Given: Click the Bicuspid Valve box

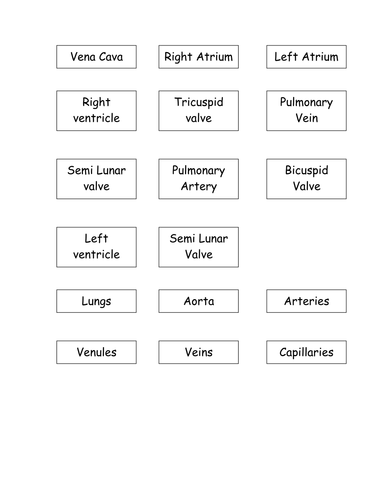Looking at the screenshot, I should (306, 179).
